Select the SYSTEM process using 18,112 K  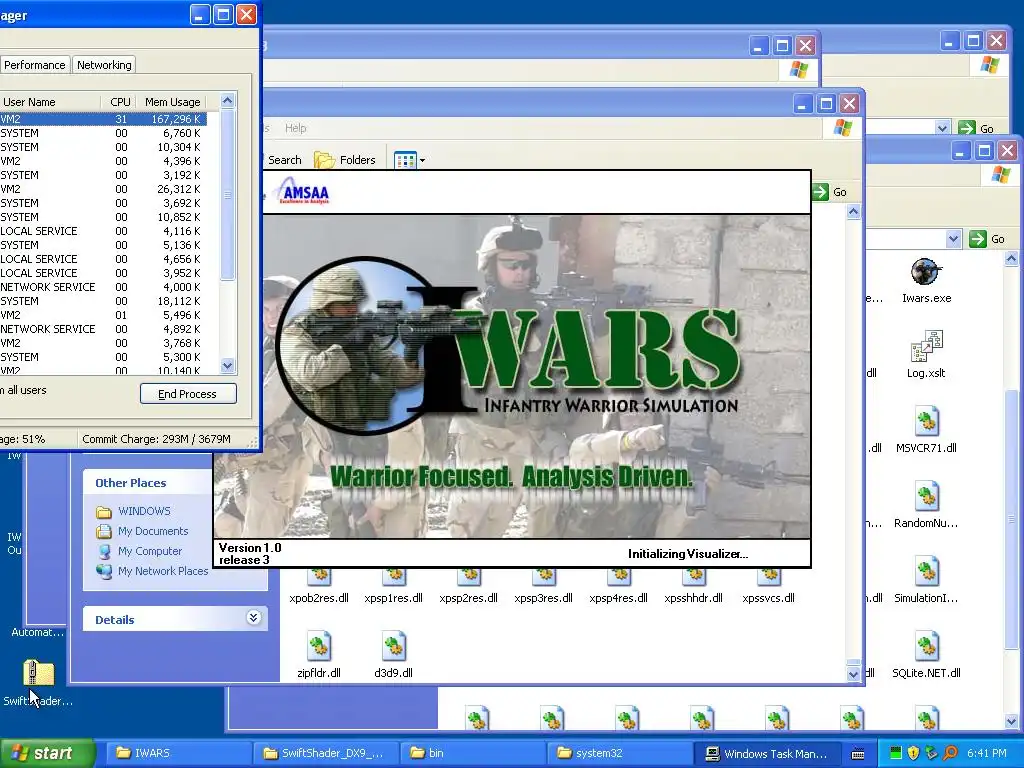(103, 301)
